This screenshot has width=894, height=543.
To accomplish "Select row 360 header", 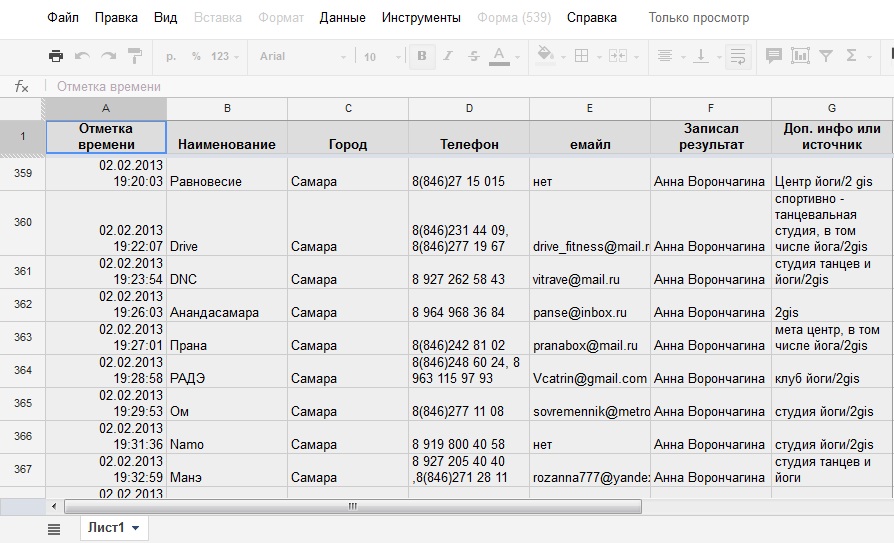I will 23,222.
